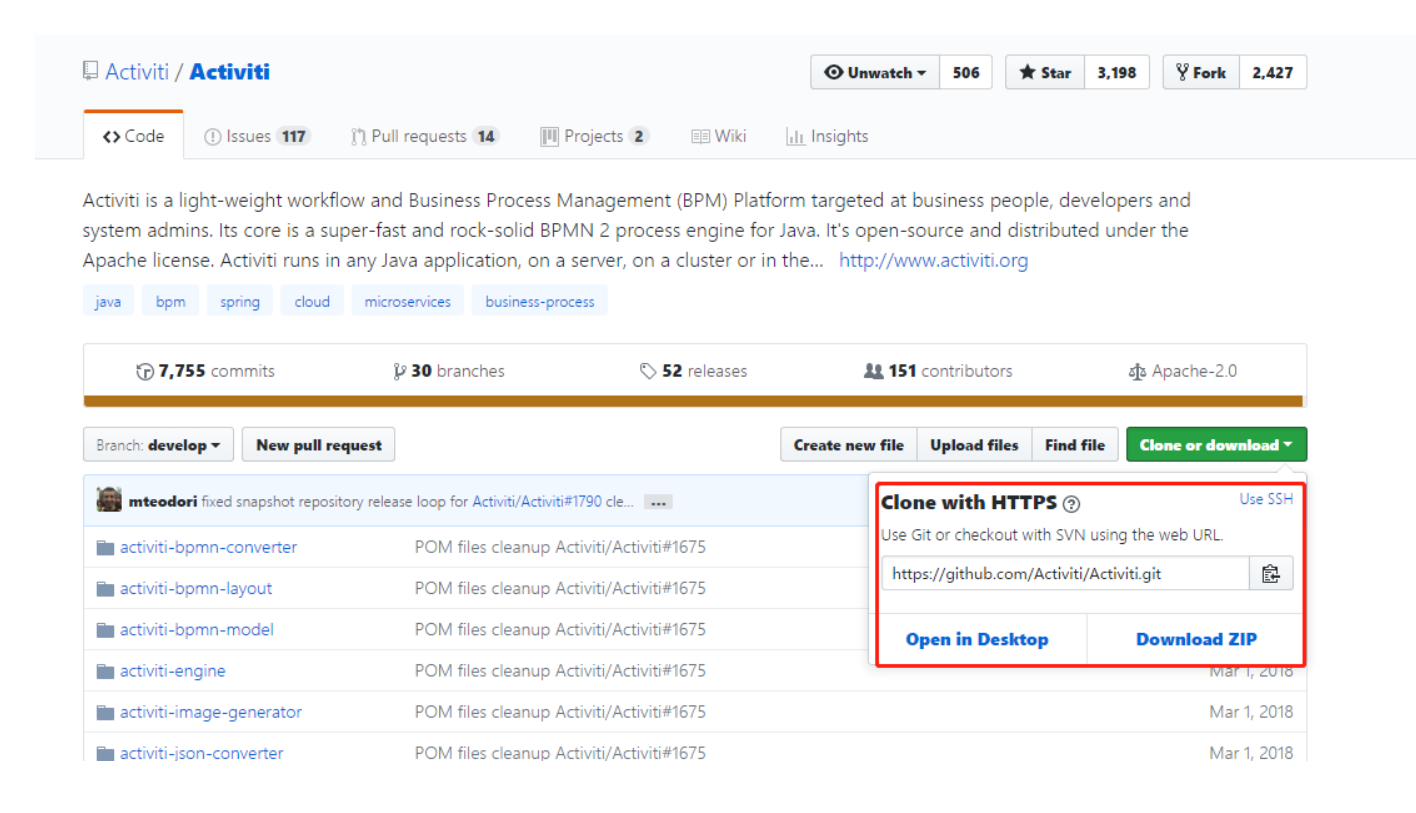View forks count 2,427

(x=1273, y=73)
